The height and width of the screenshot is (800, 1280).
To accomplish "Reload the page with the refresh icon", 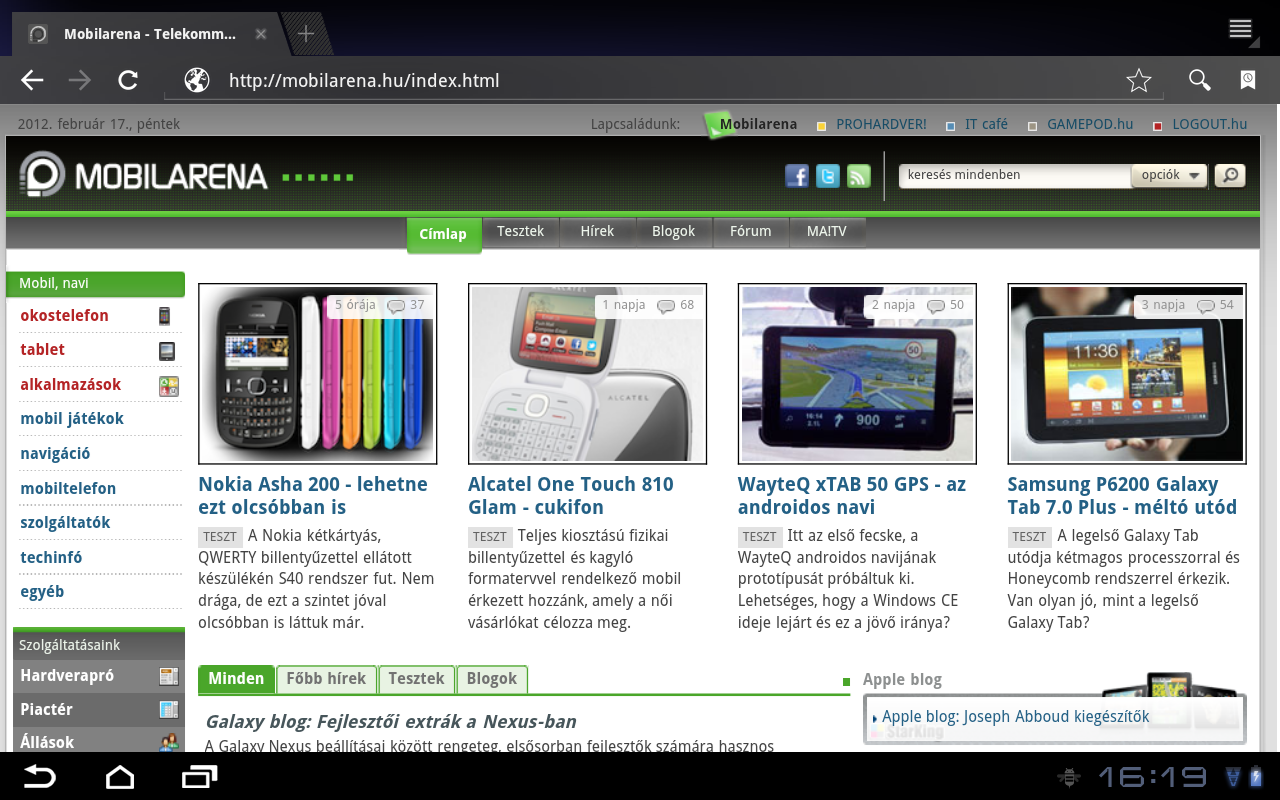I will click(127, 81).
